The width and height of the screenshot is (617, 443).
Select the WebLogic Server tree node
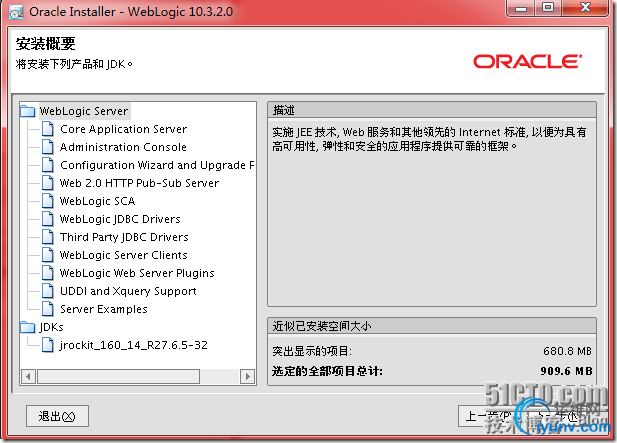coord(84,111)
